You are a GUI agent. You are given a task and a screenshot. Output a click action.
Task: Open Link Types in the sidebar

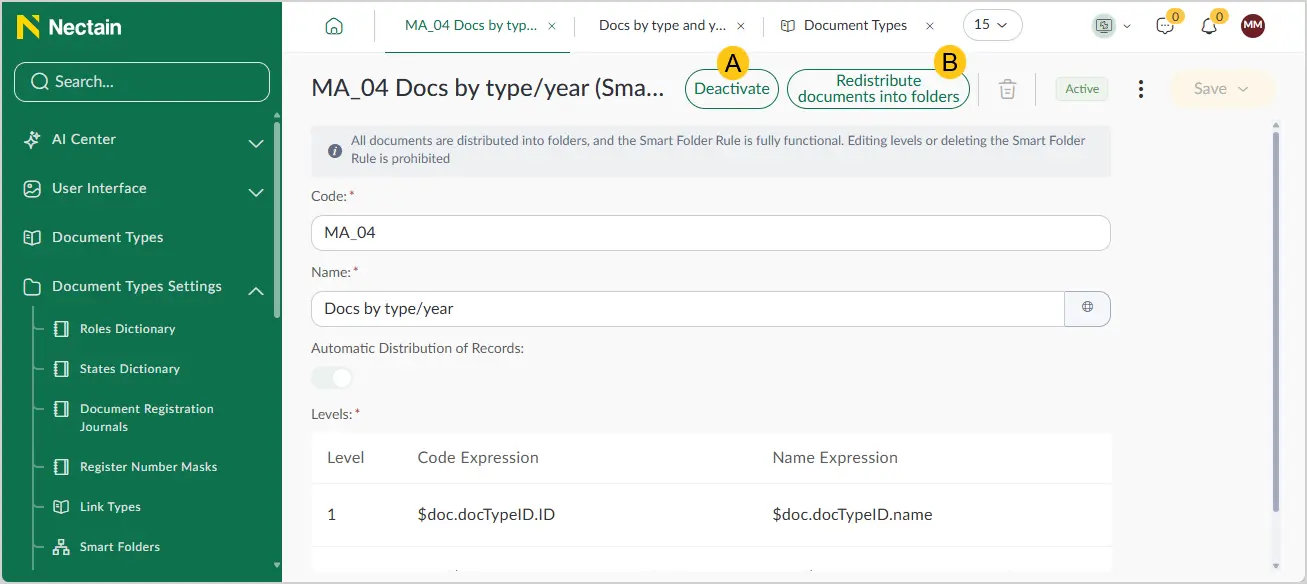coord(110,507)
